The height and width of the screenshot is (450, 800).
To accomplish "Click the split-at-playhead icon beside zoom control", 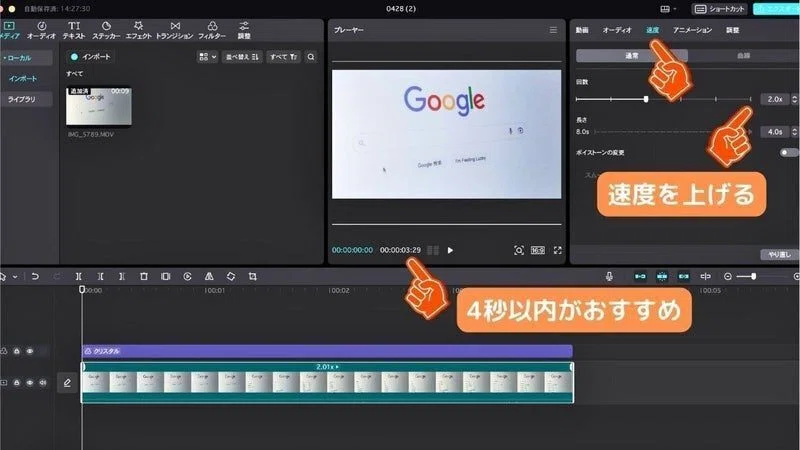I will pyautogui.click(x=706, y=276).
